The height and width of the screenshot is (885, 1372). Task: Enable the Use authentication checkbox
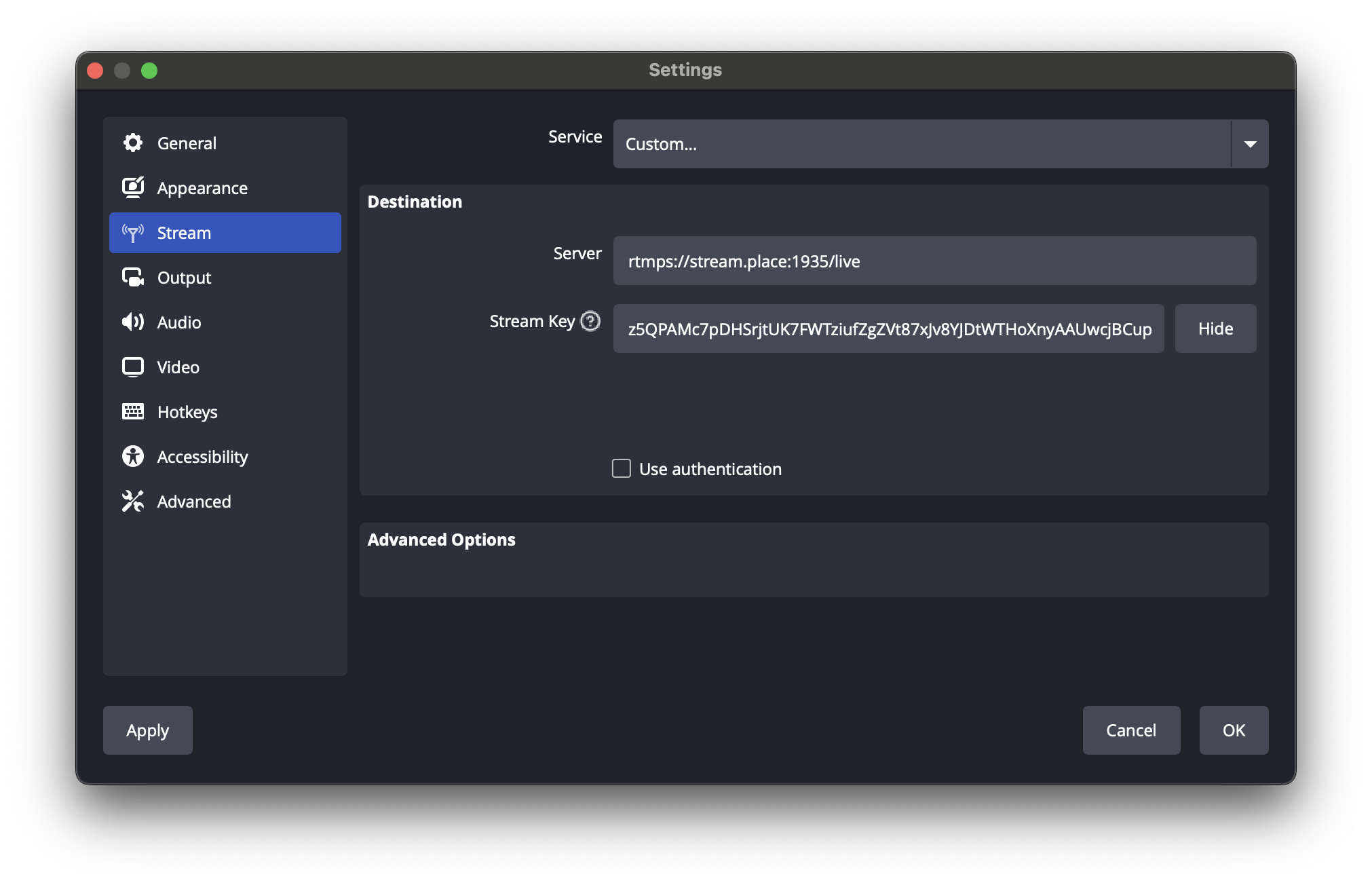pos(622,469)
